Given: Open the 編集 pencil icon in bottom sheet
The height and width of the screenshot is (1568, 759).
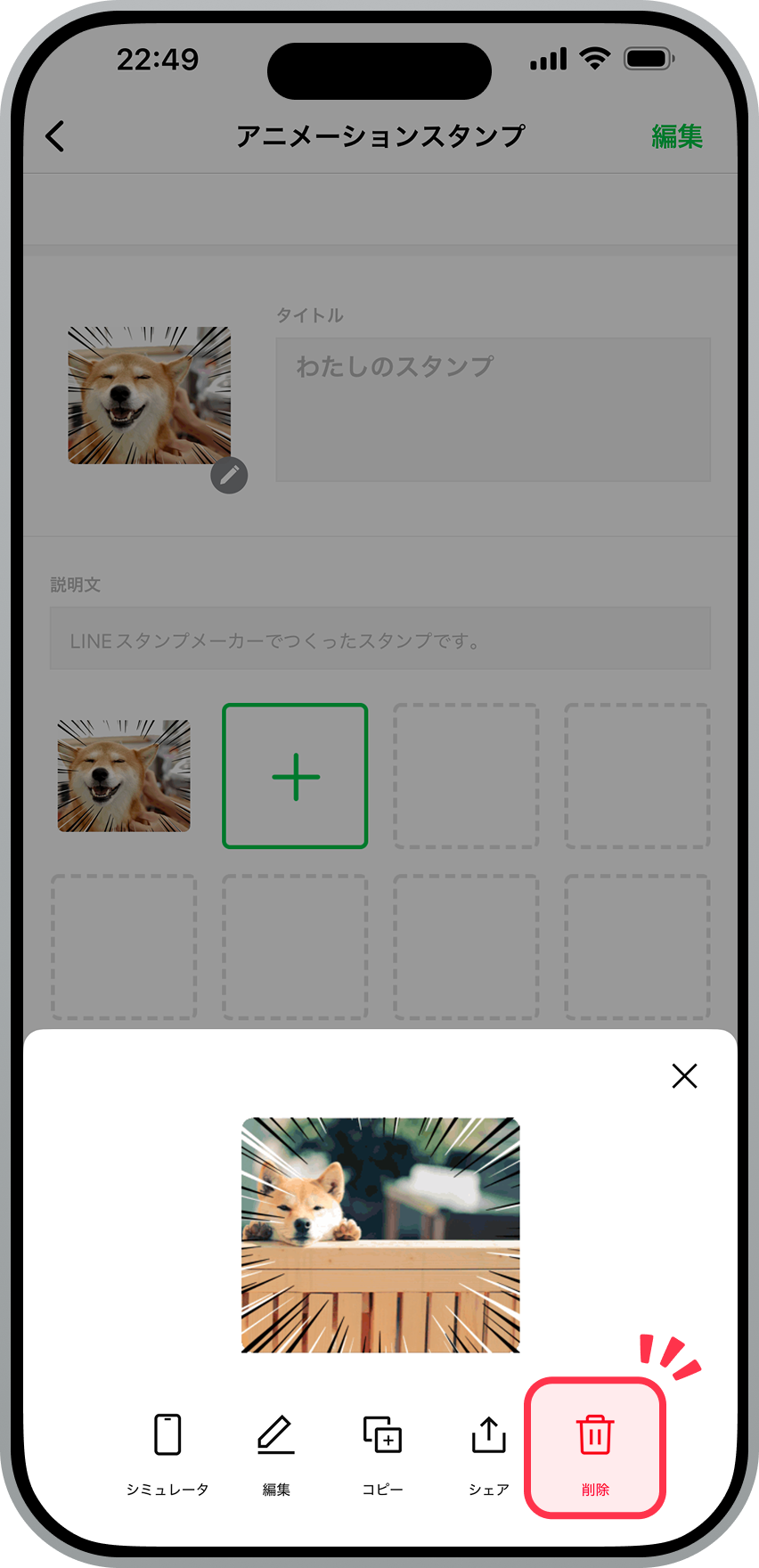Looking at the screenshot, I should (x=276, y=1434).
